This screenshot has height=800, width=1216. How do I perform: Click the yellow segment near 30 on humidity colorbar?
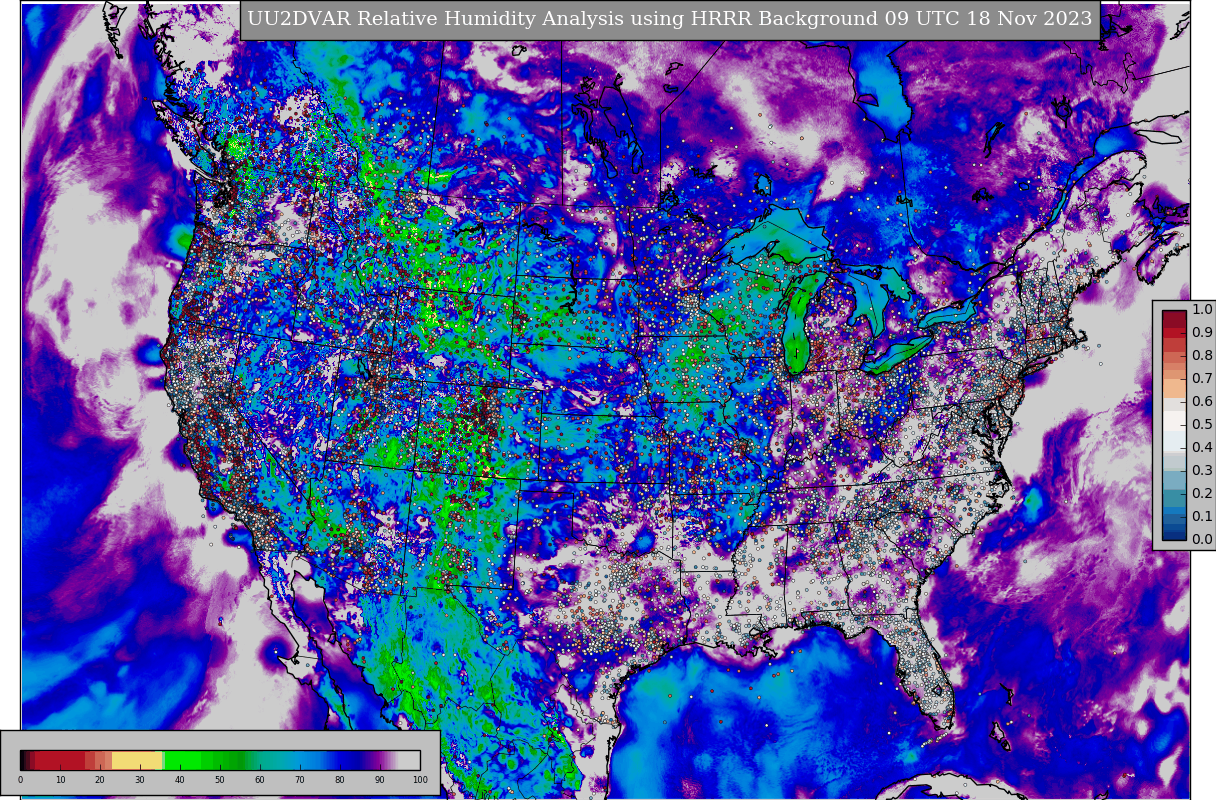click(x=137, y=760)
